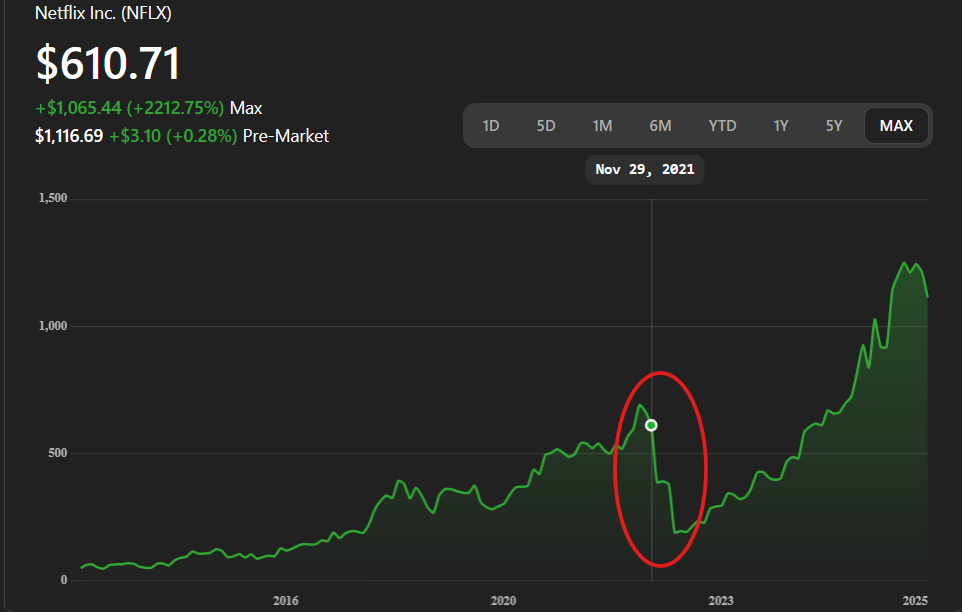
Task: Choose the 5Y time range
Action: [834, 126]
